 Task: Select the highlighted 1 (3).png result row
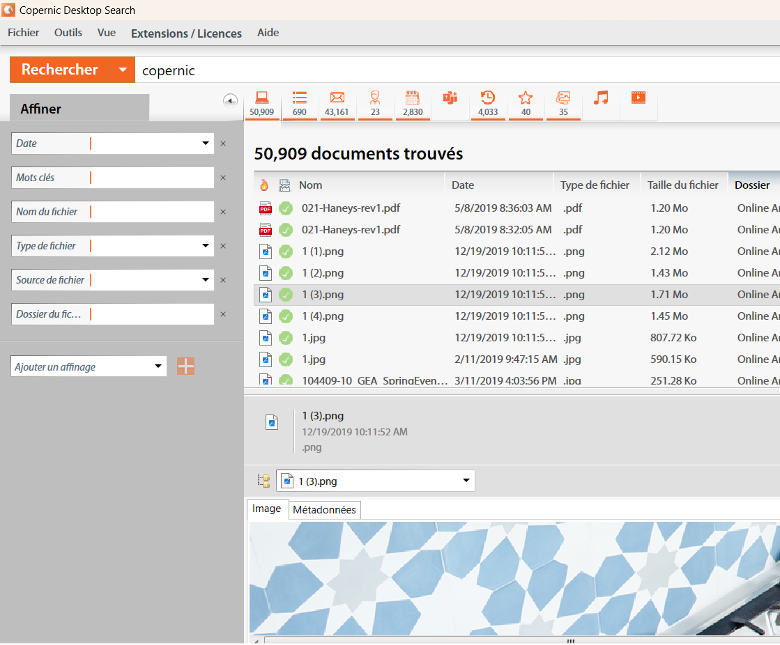517,295
